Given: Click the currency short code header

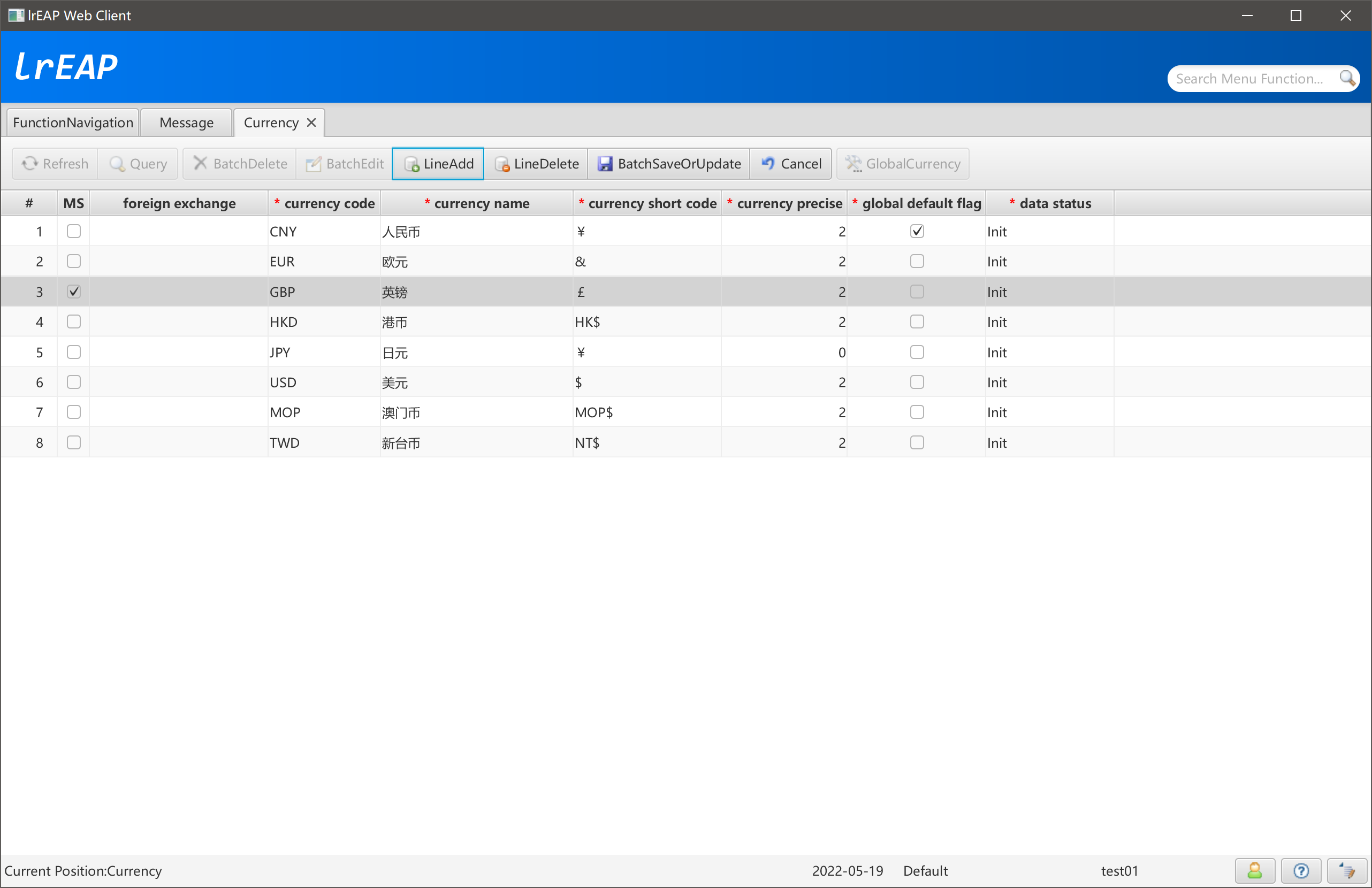Looking at the screenshot, I should point(647,203).
